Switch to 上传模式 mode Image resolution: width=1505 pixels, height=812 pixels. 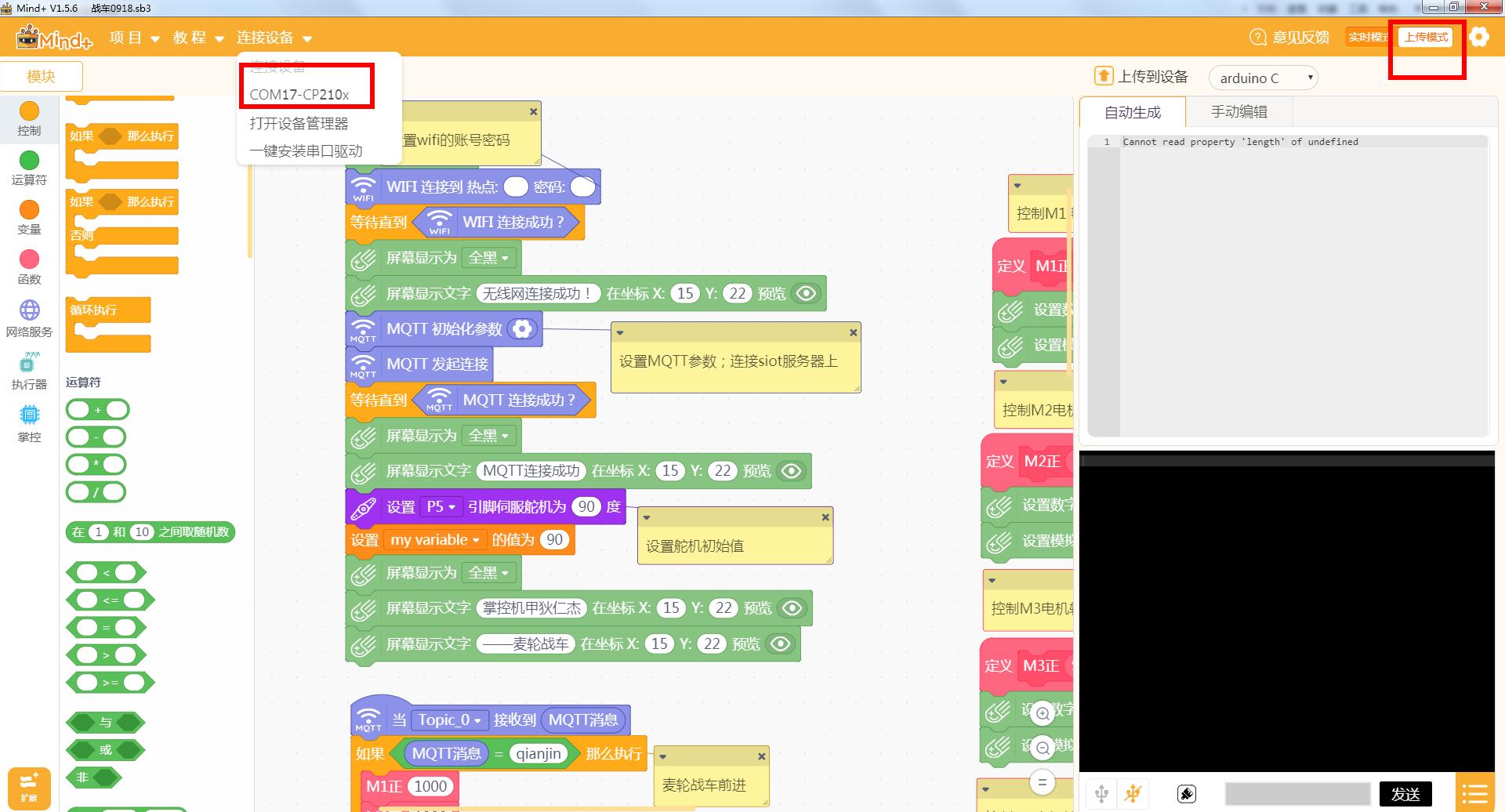coord(1426,37)
